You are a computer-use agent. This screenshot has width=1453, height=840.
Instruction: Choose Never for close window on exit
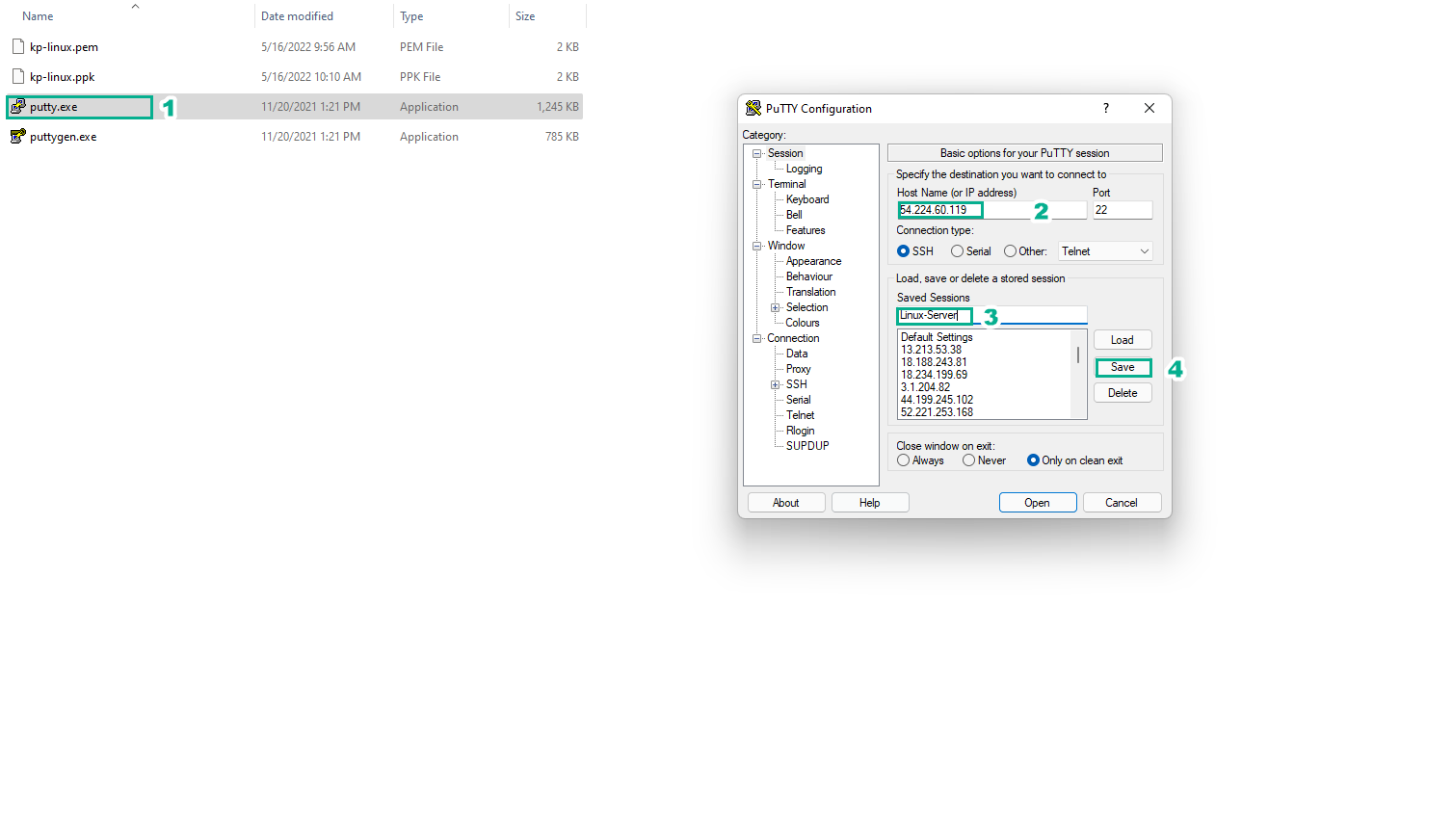coord(968,460)
